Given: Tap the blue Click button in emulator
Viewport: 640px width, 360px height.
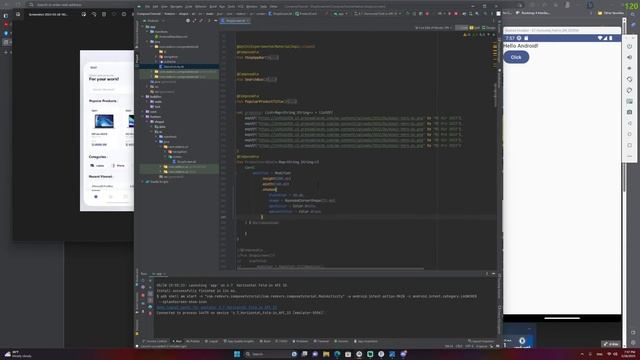Looking at the screenshot, I should [516, 57].
